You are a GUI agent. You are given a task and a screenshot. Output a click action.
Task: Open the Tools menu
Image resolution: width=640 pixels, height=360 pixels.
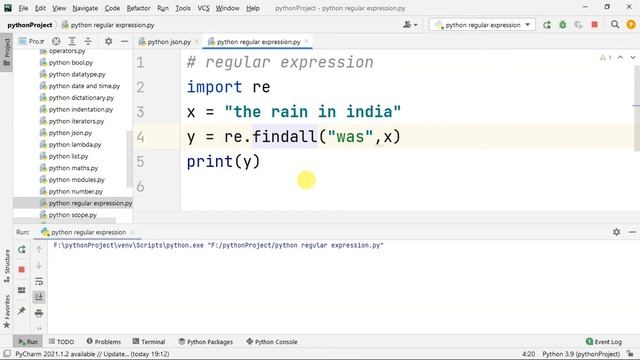tap(183, 8)
